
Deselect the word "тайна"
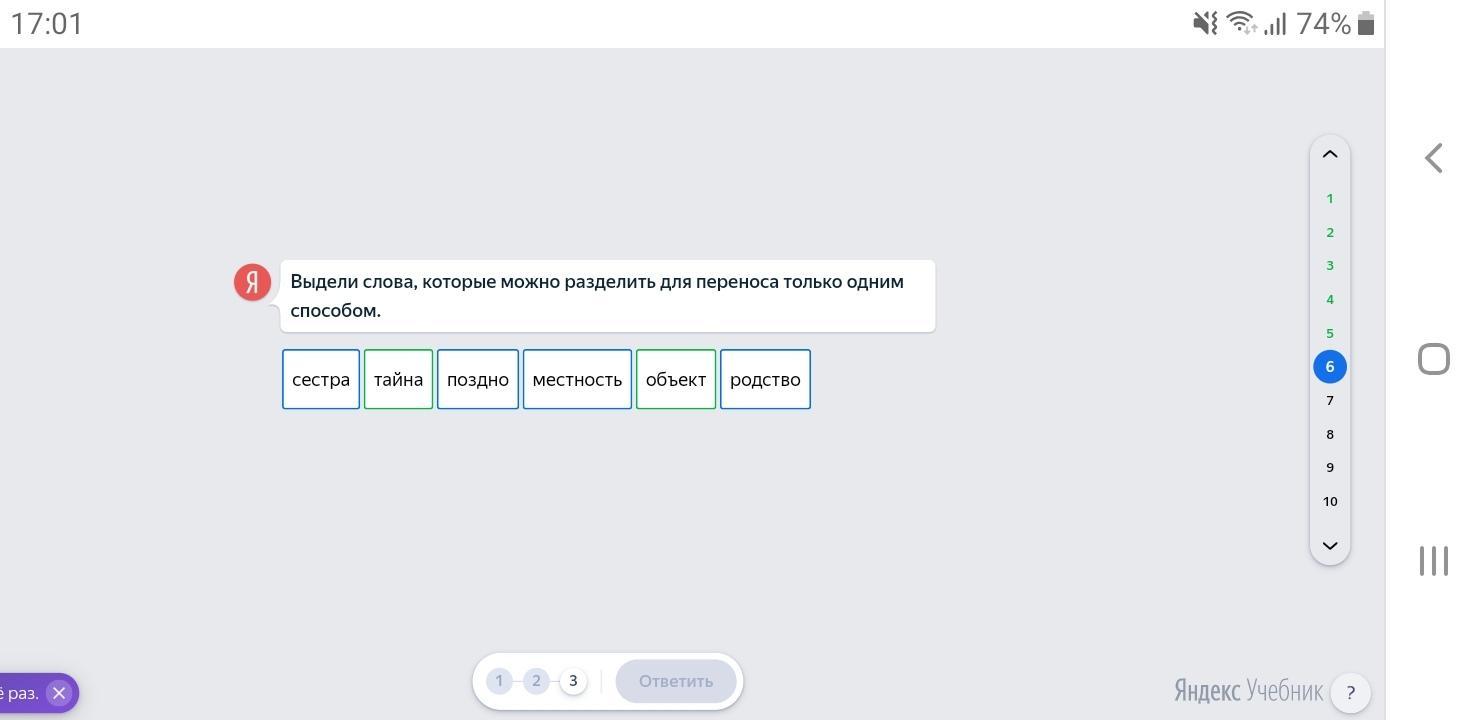[x=398, y=379]
